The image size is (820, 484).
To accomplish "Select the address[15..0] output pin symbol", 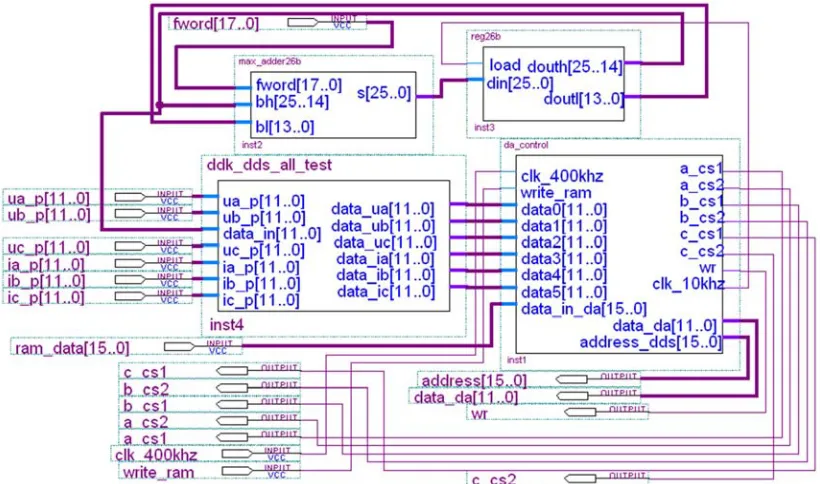I will [x=572, y=379].
